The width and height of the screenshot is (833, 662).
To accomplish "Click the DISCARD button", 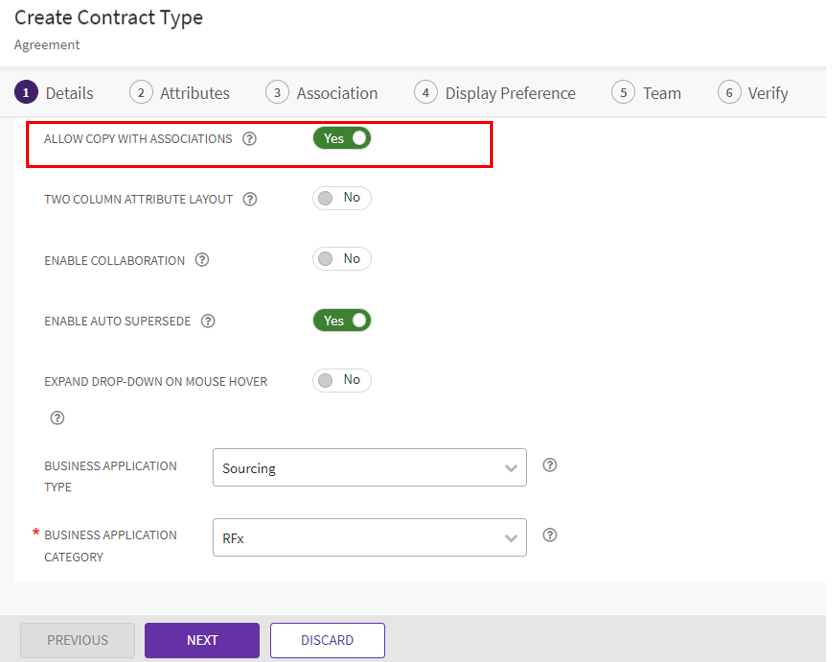I will [327, 640].
